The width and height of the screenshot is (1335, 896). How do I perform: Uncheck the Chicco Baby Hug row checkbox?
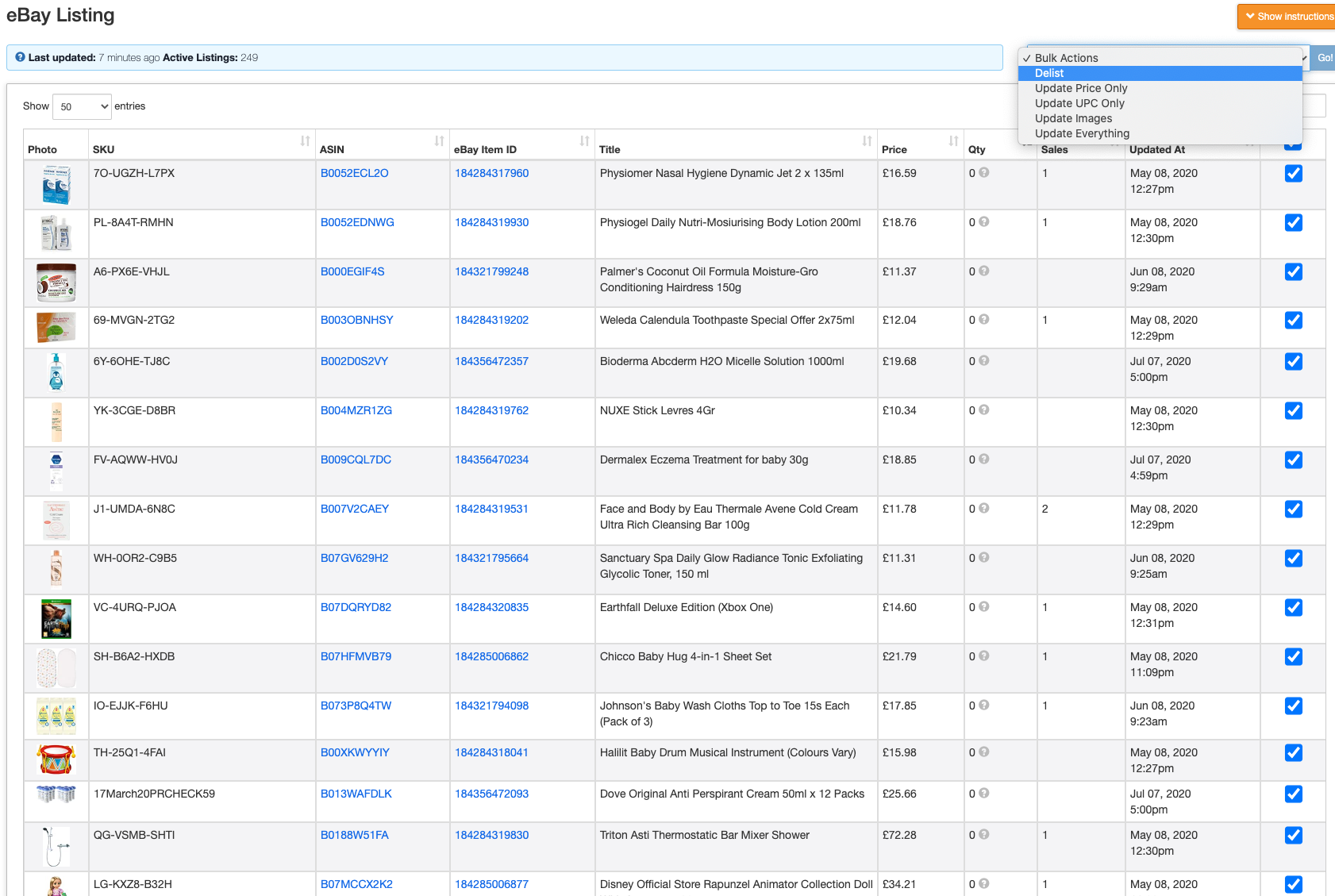click(x=1293, y=657)
